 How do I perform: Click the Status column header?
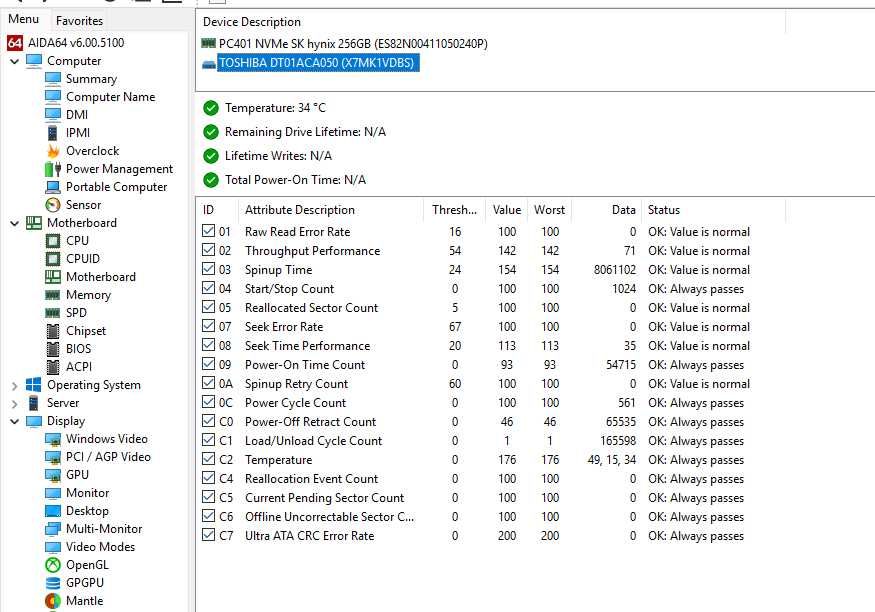coord(713,210)
